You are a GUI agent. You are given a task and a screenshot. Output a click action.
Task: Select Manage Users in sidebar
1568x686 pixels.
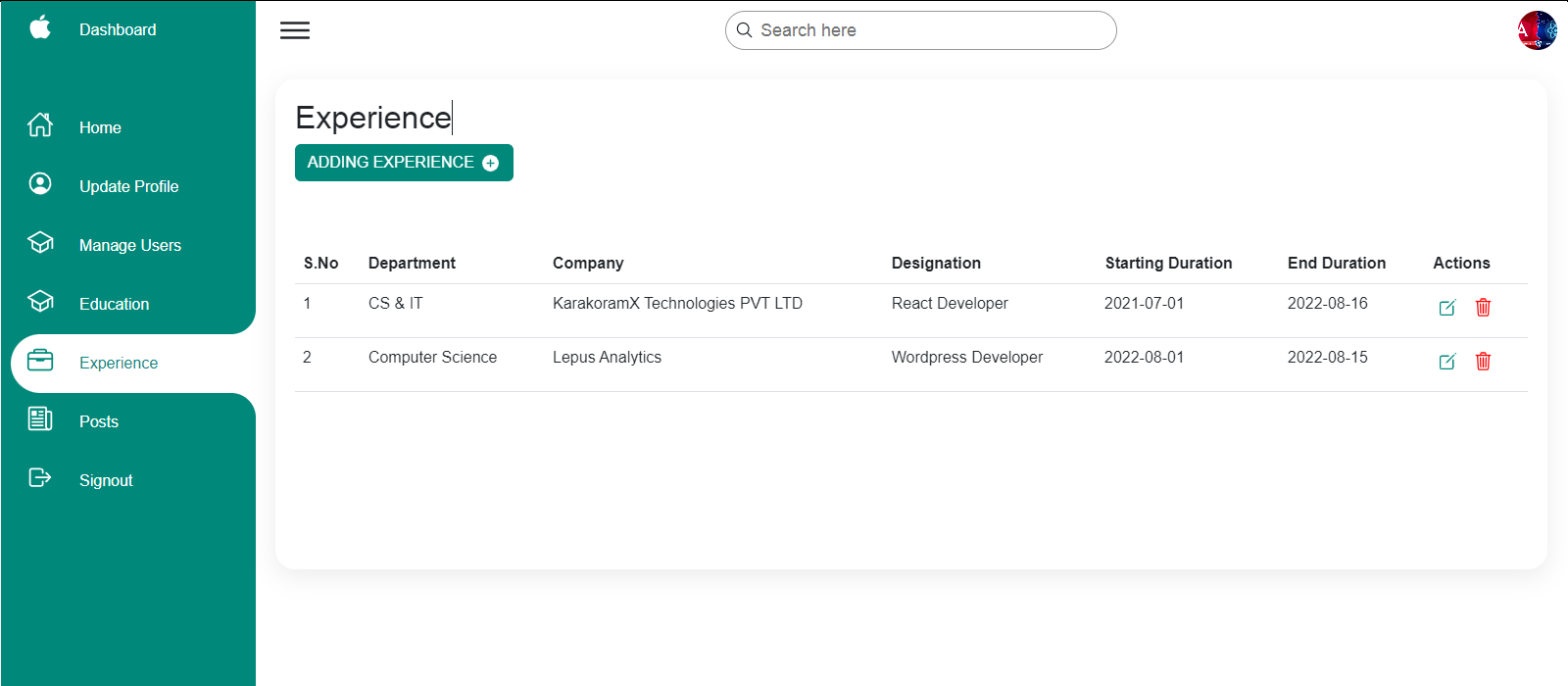[130, 245]
